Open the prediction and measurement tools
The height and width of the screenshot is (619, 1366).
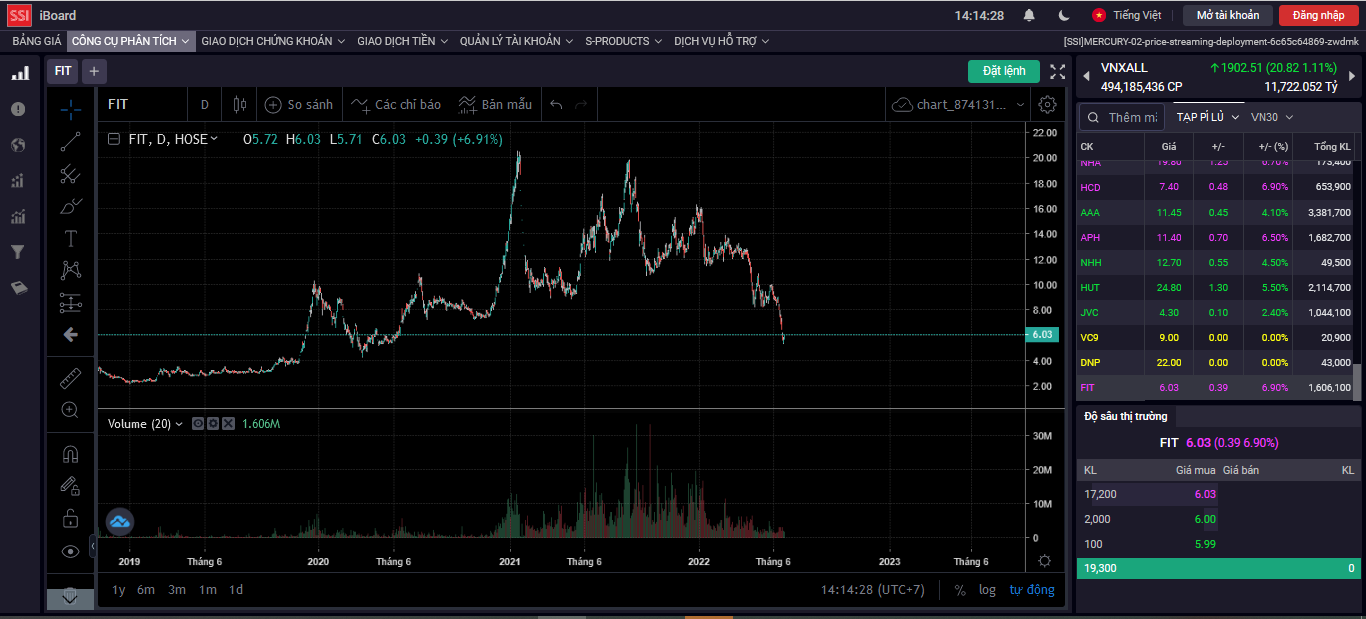(x=70, y=302)
